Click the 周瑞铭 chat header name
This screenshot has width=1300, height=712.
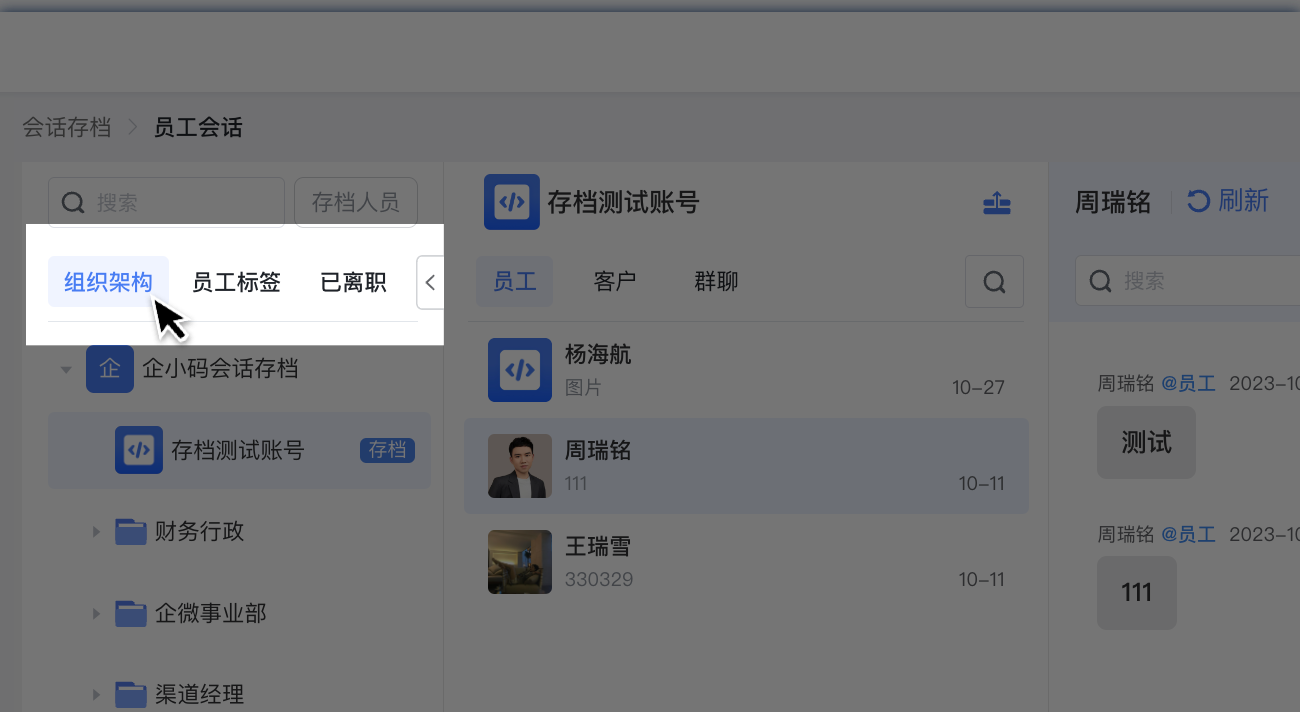point(1114,202)
